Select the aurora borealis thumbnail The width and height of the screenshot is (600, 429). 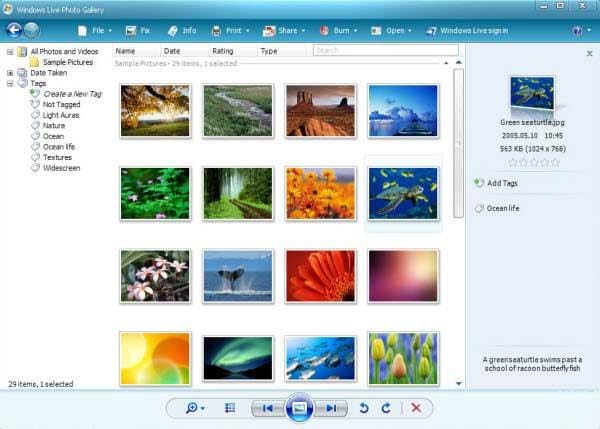[238, 359]
